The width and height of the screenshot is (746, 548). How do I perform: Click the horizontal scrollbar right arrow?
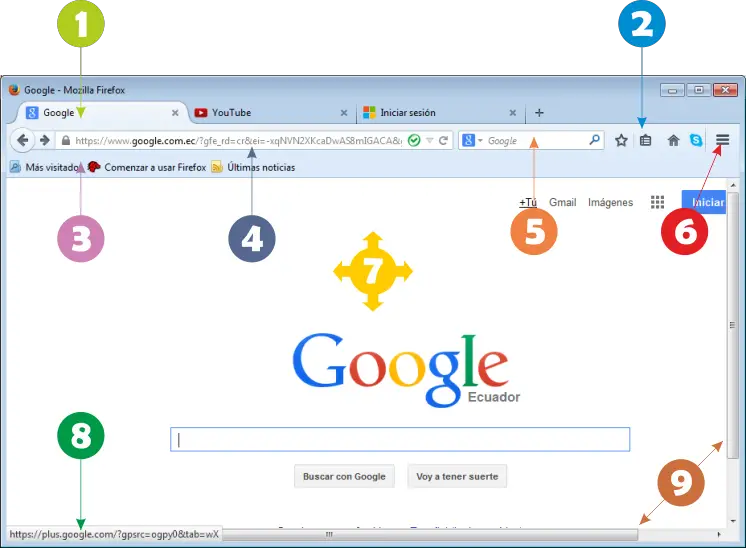click(718, 535)
